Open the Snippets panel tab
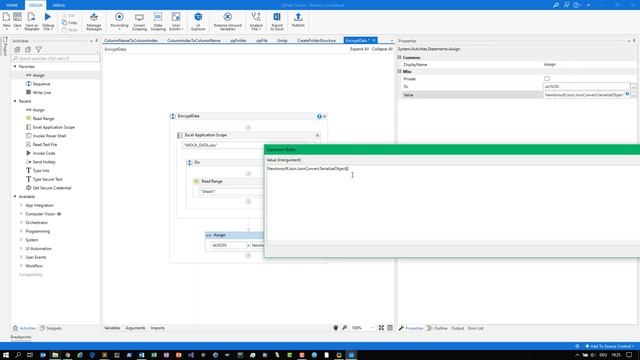Image resolution: width=640 pixels, height=360 pixels. tap(51, 328)
